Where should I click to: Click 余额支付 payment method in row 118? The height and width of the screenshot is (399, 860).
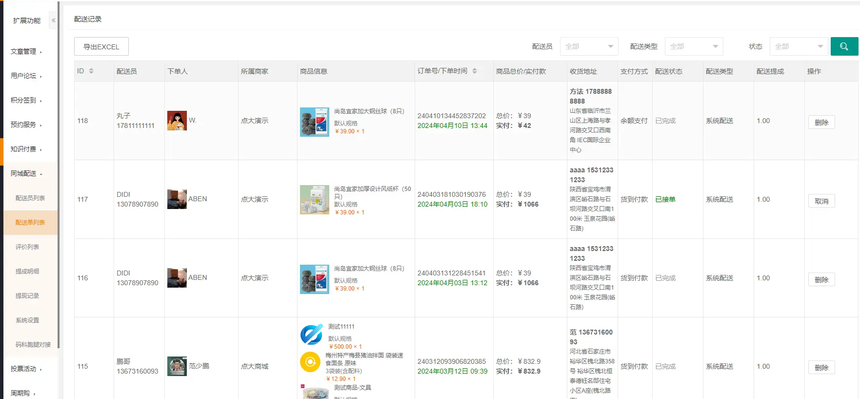634,121
